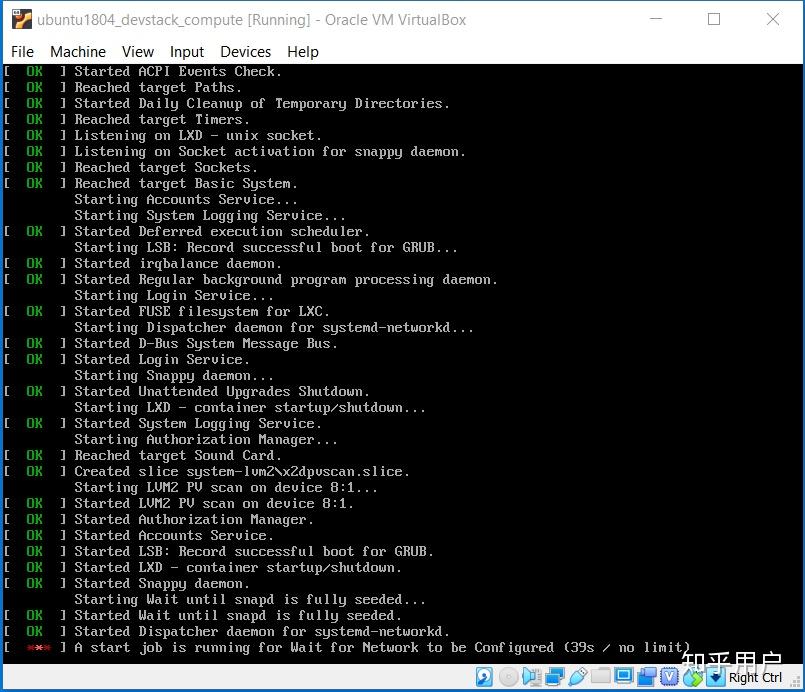Screen dimensions: 805x692
Task: Open the File menu
Action: (22, 52)
